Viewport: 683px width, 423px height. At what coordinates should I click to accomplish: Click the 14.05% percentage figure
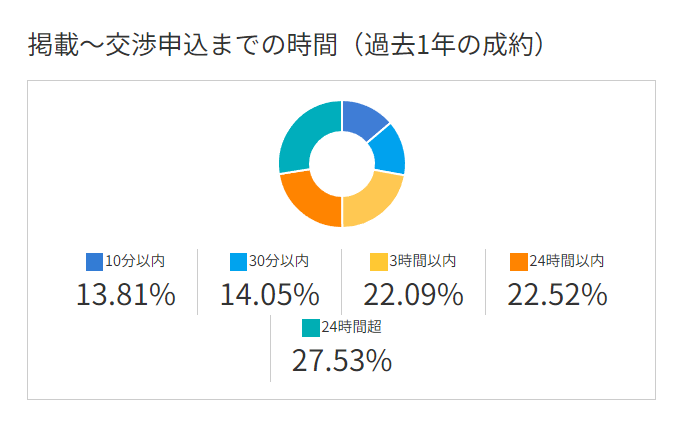coord(269,295)
